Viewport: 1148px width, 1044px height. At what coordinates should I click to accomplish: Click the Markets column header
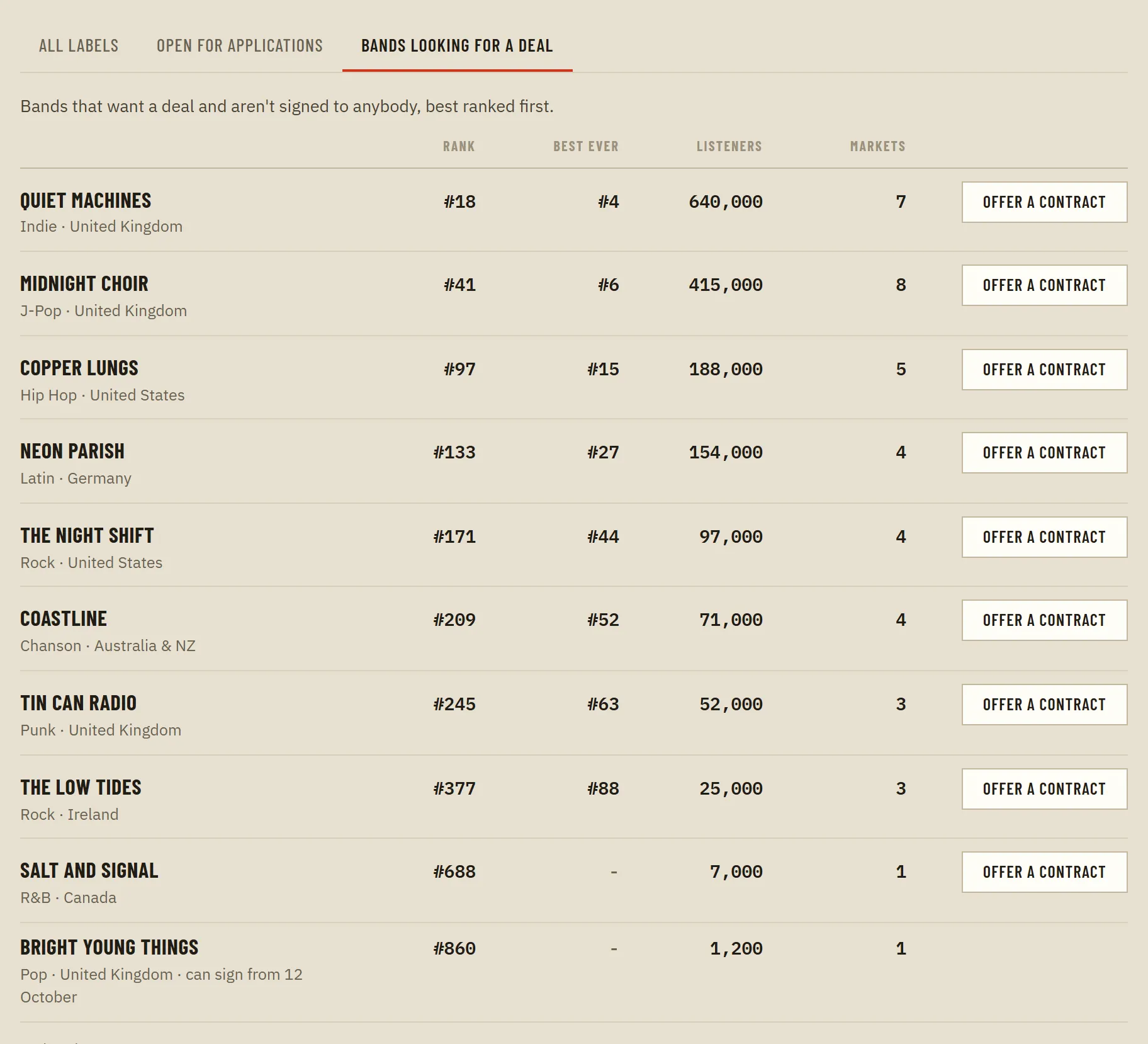(878, 147)
